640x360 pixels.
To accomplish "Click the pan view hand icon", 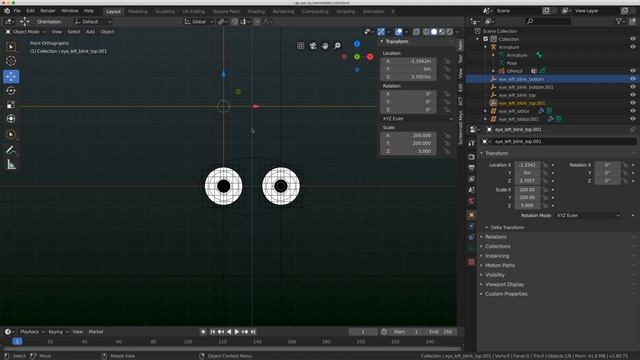I will 325,46.
